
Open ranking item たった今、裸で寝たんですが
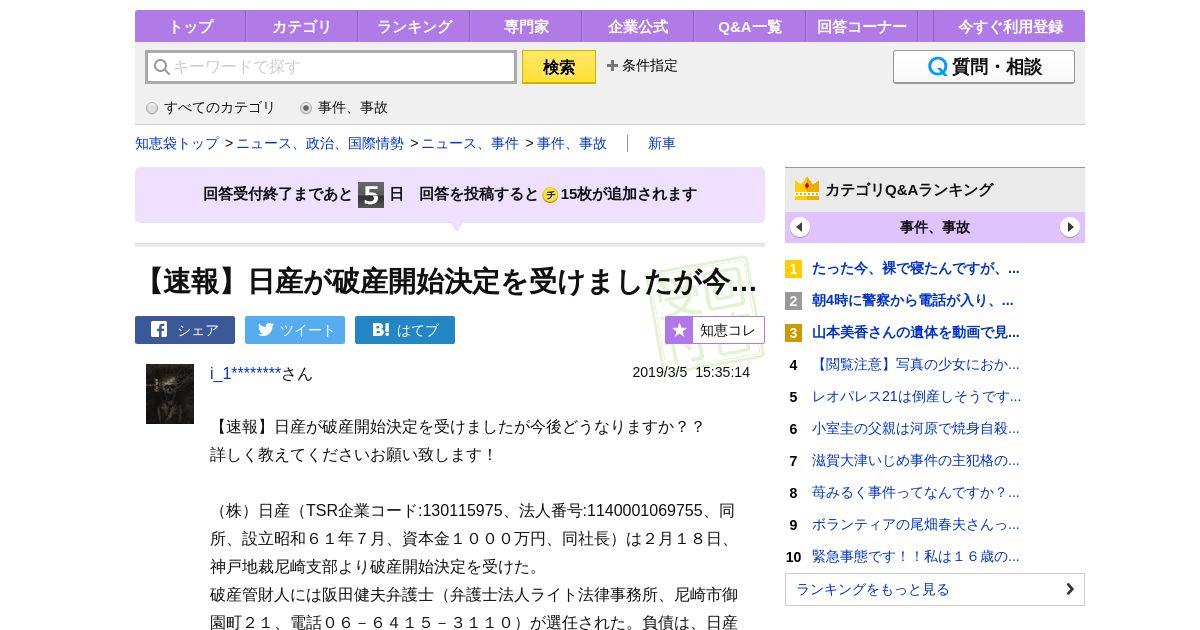(916, 268)
